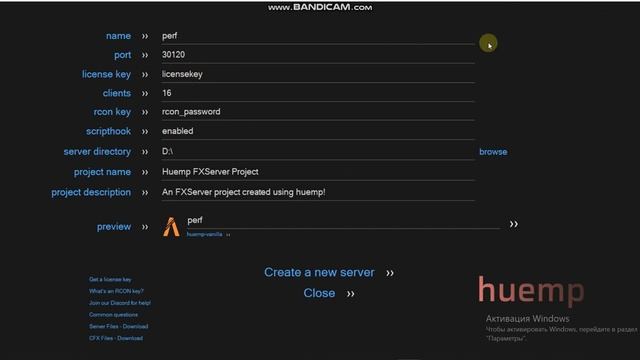Open the Common questions link
Image resolution: width=640 pixels, height=360 pixels.
[113, 315]
